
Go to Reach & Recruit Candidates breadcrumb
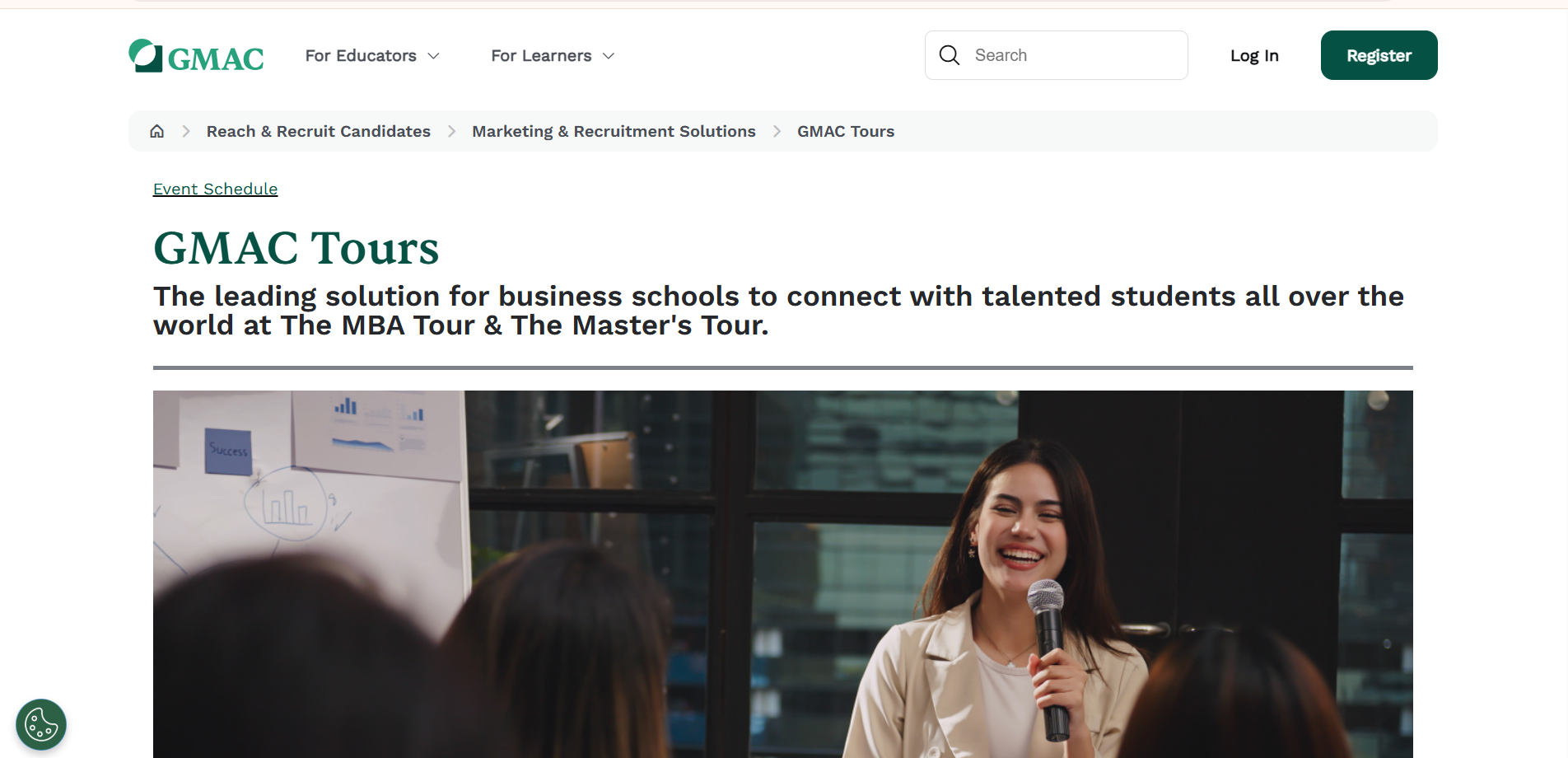click(318, 131)
